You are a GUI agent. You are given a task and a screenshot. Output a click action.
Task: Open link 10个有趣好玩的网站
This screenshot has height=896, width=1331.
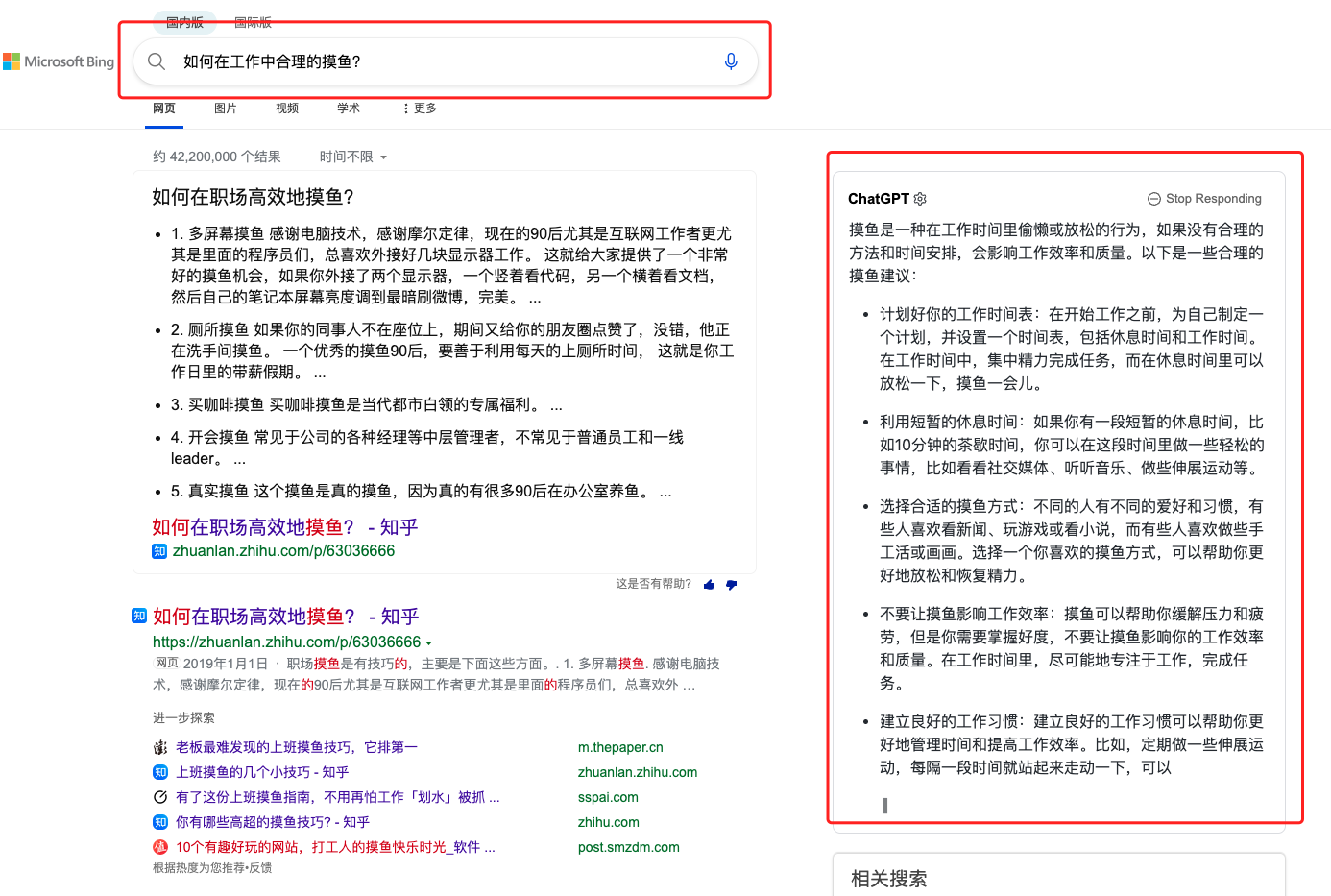point(336,847)
